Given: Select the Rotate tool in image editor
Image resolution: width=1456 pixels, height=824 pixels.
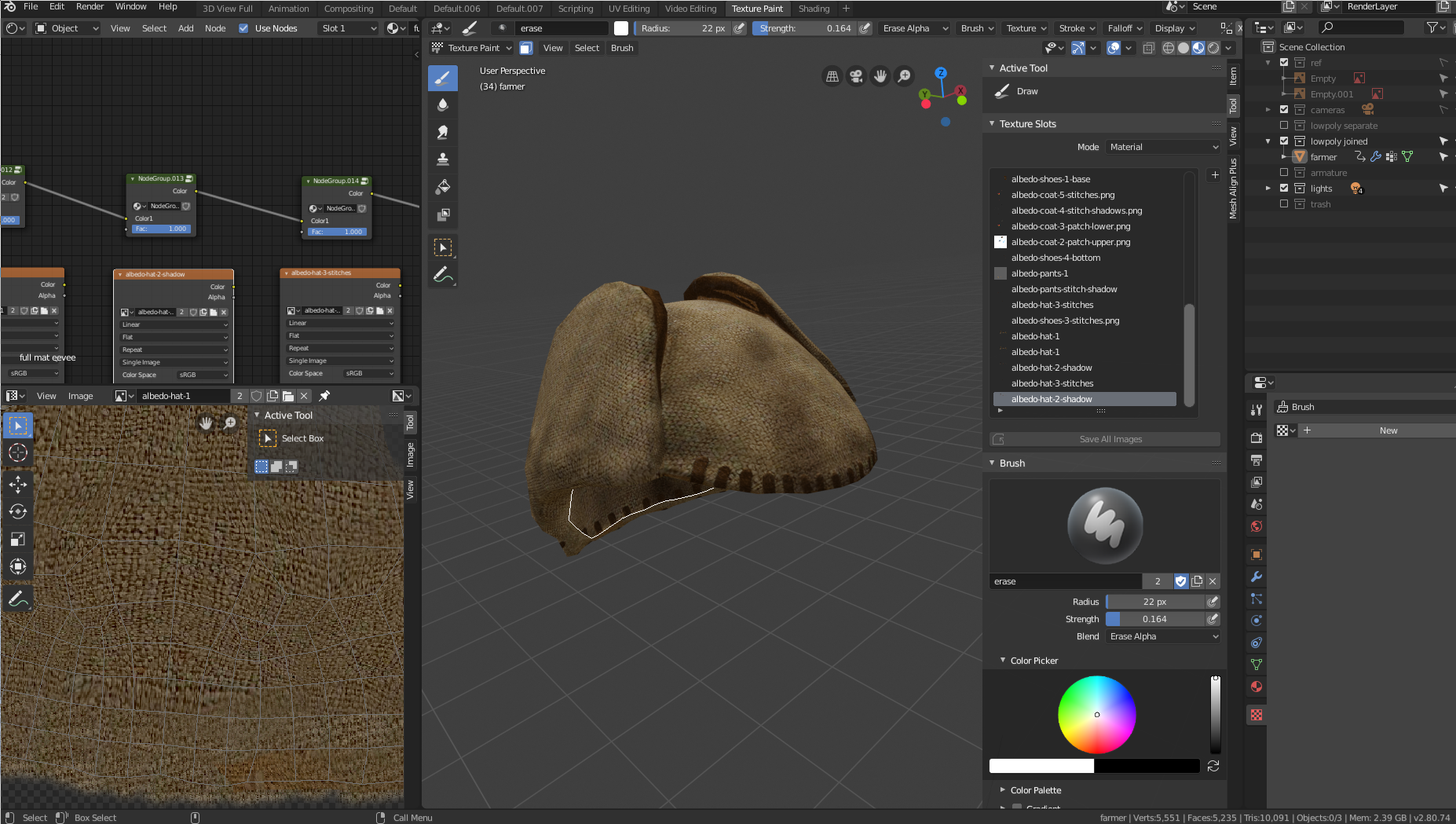Looking at the screenshot, I should [18, 511].
